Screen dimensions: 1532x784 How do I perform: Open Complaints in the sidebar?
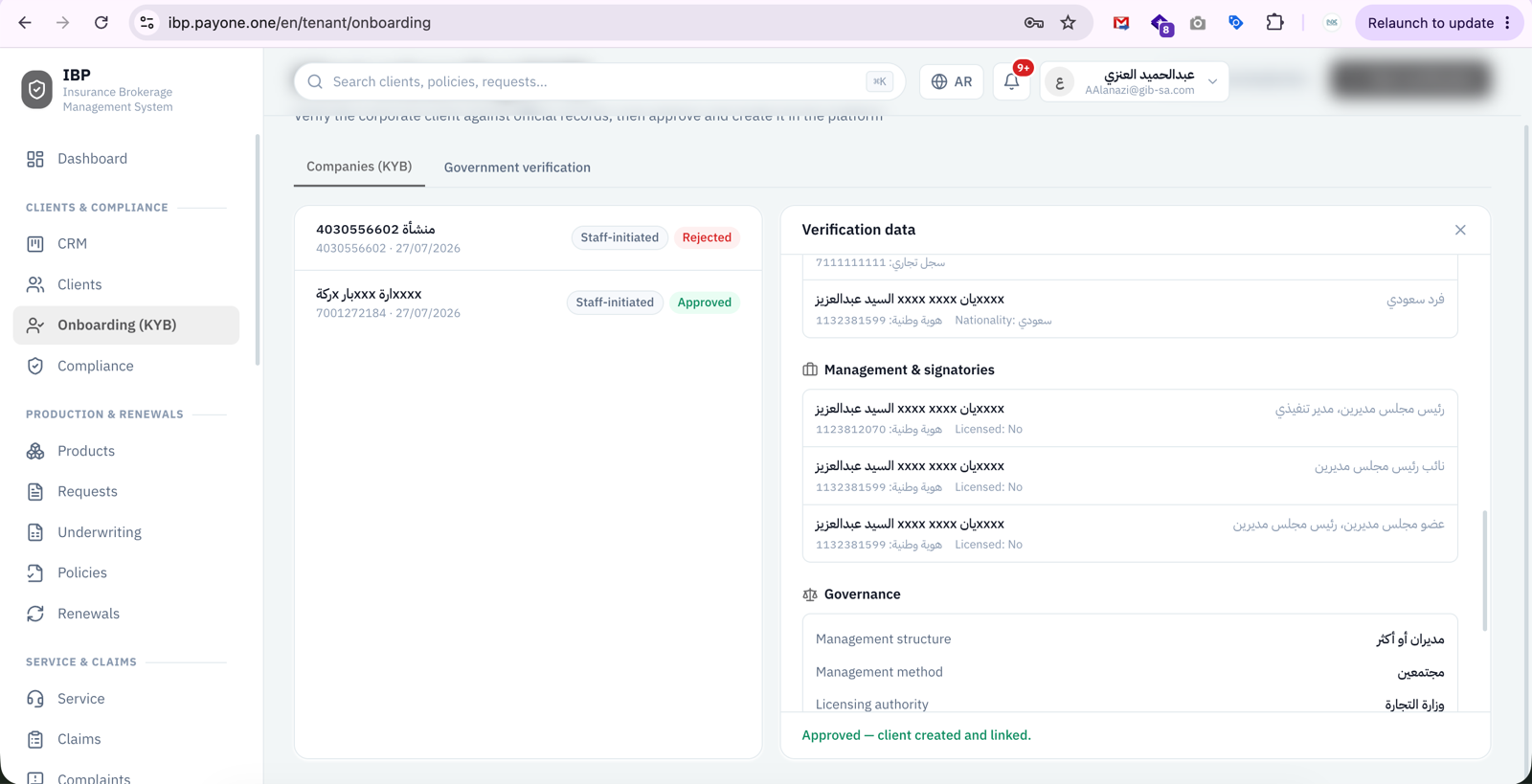[126, 776]
